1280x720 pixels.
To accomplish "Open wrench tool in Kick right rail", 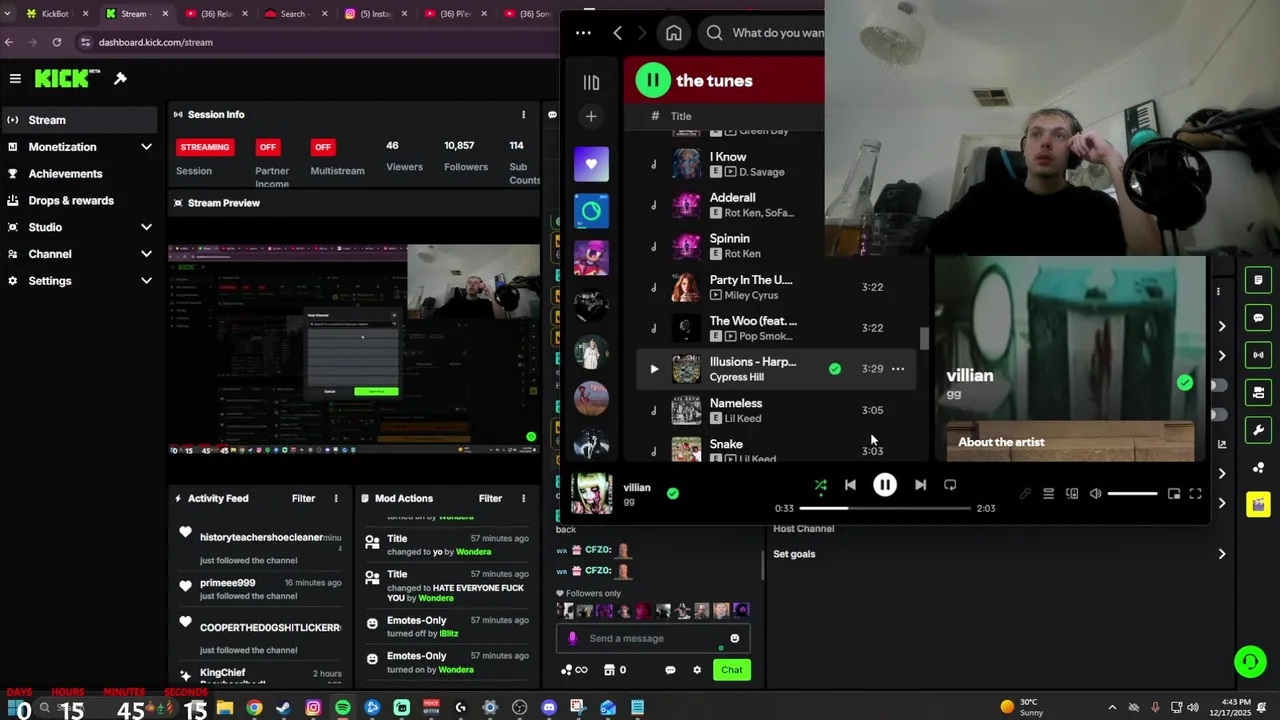I will pos(1258,430).
